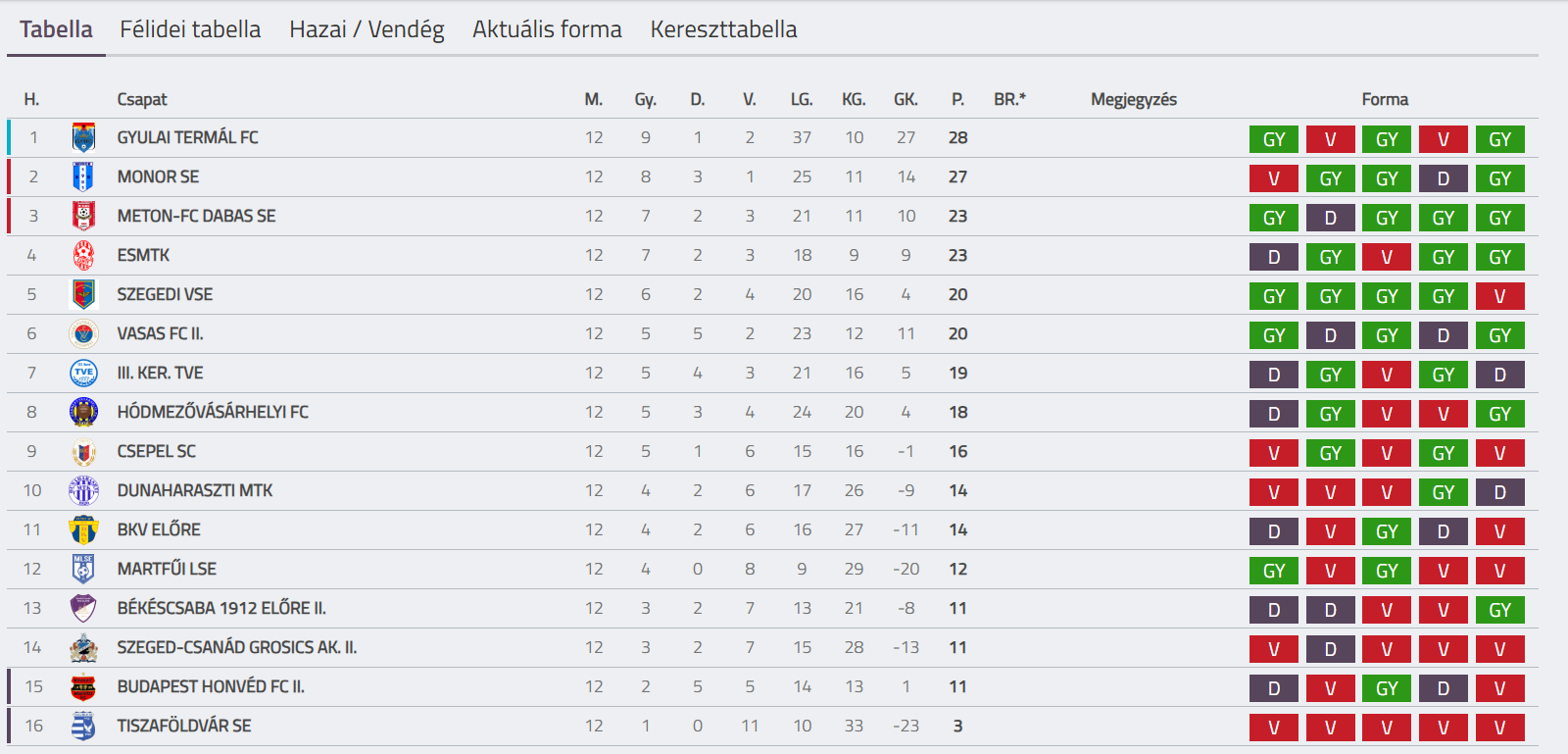Click the Meton-FC Dabas SE crest
This screenshot has height=754, width=1568.
tap(83, 216)
